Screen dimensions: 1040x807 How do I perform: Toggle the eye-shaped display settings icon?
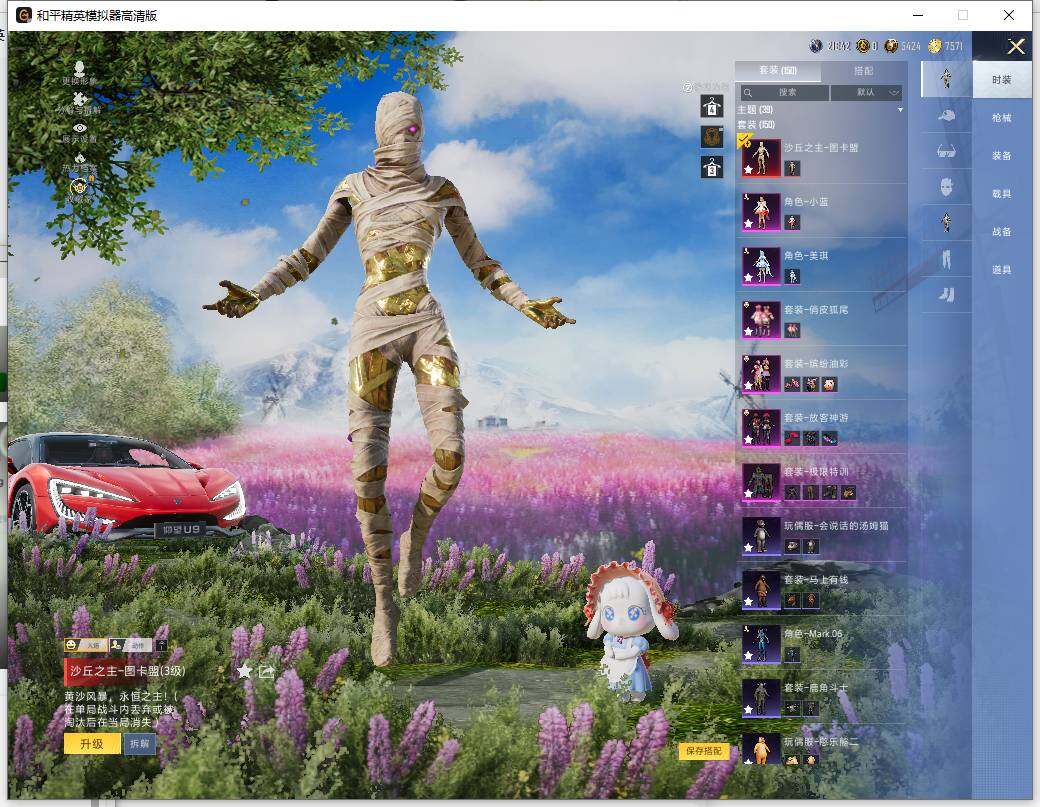point(80,129)
